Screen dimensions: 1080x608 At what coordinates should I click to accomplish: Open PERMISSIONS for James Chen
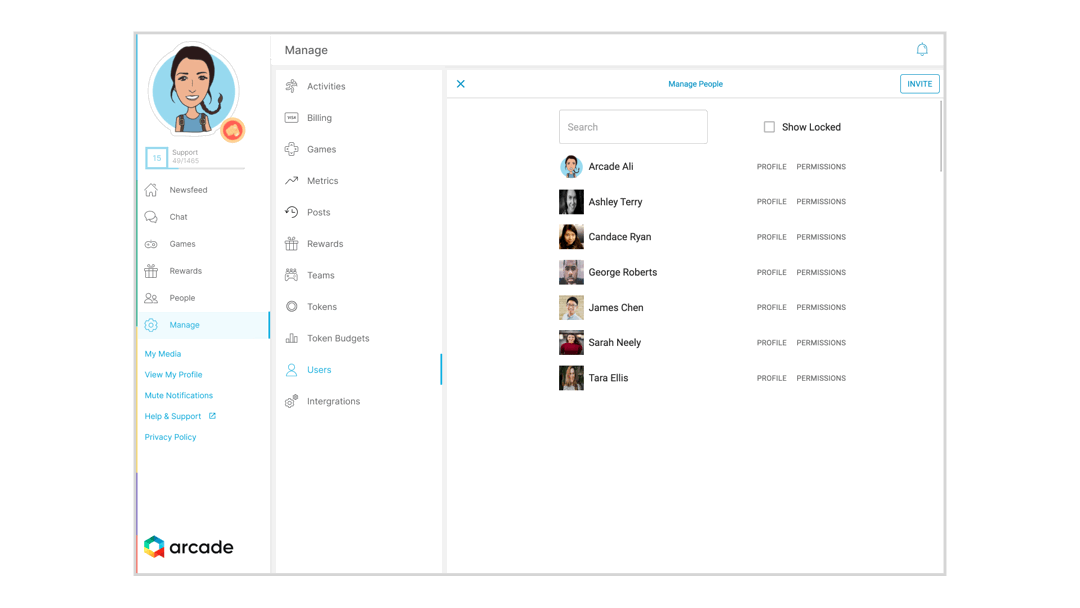821,308
